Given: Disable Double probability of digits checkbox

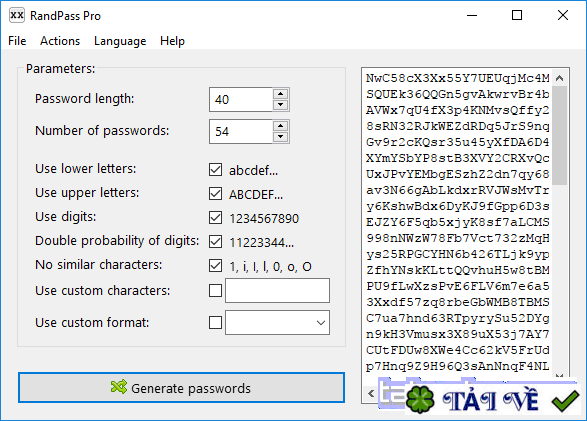Looking at the screenshot, I should tap(215, 242).
